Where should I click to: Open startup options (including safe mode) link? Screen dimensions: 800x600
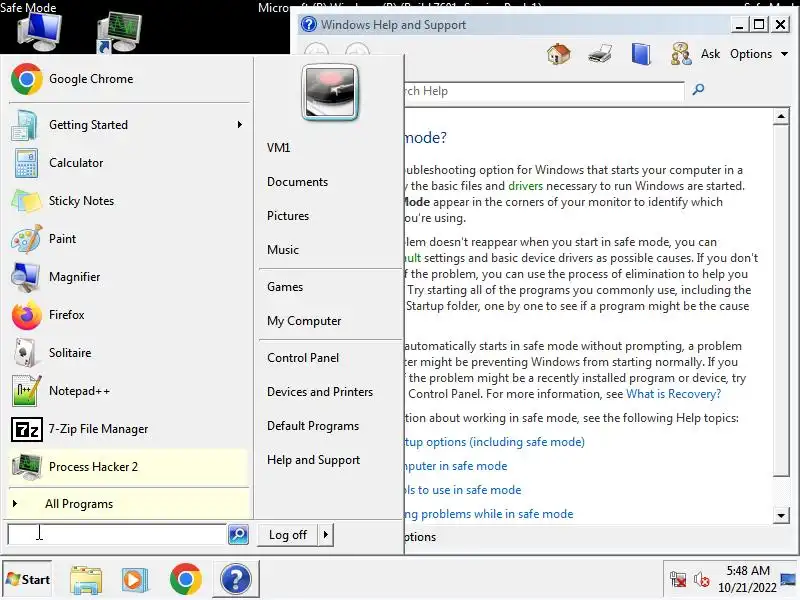click(494, 442)
